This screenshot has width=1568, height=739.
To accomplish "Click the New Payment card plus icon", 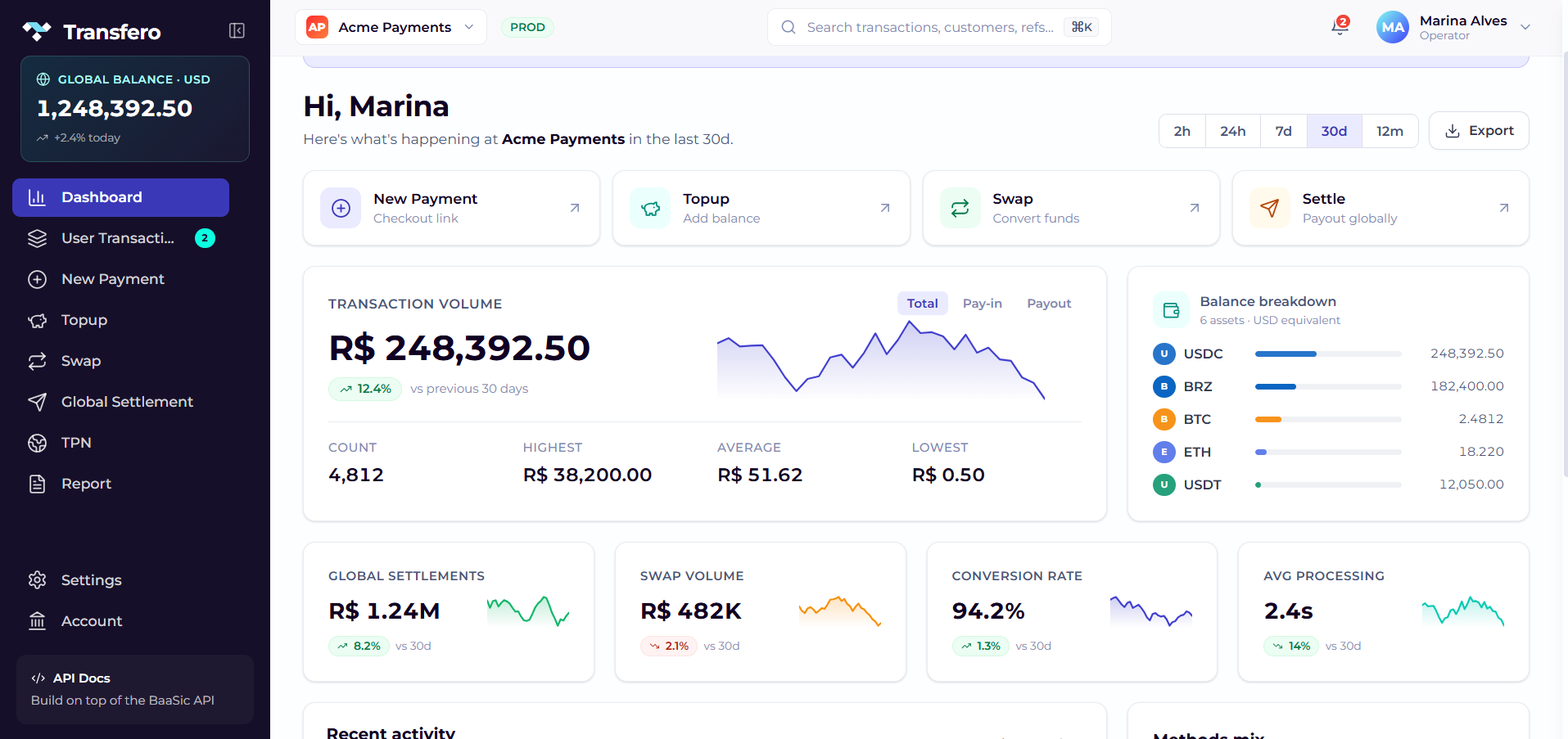I will tap(341, 208).
